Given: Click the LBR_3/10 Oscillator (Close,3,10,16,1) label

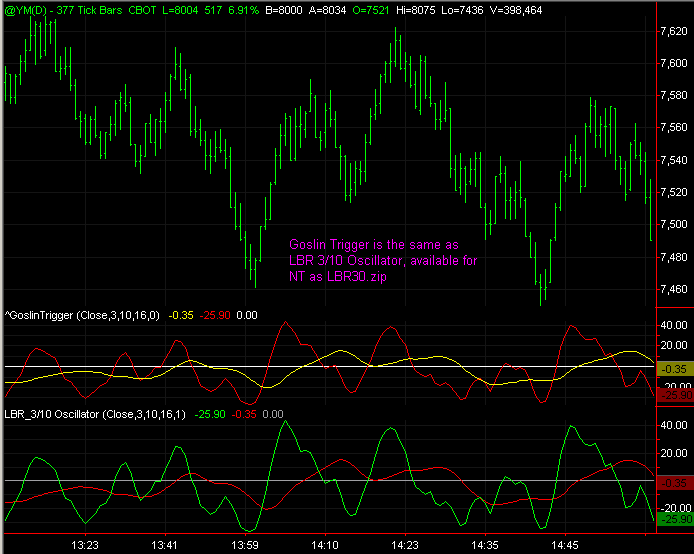Looking at the screenshot, I should [95, 415].
